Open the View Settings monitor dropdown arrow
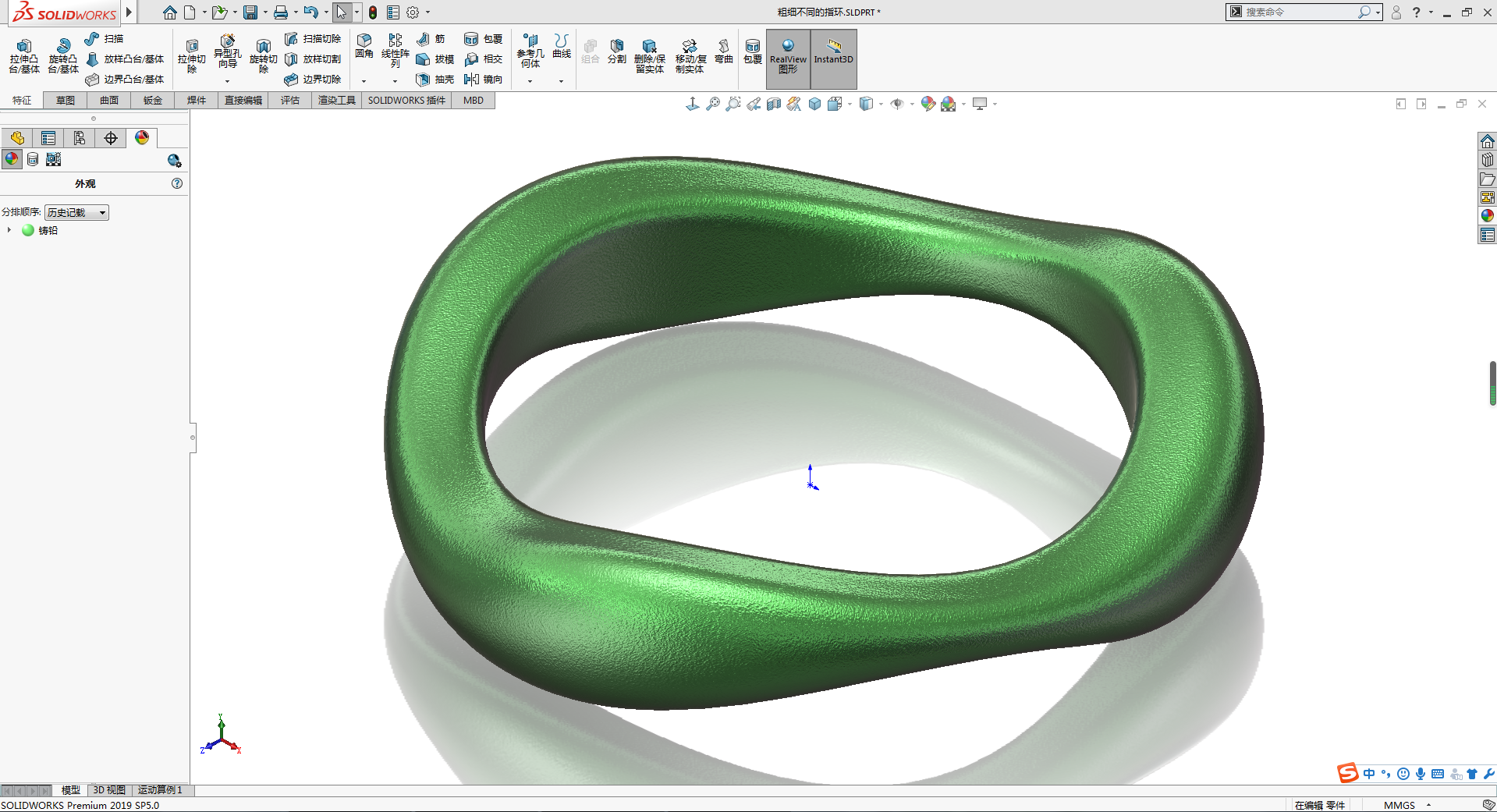Screen dimensions: 1497x812 point(995,104)
